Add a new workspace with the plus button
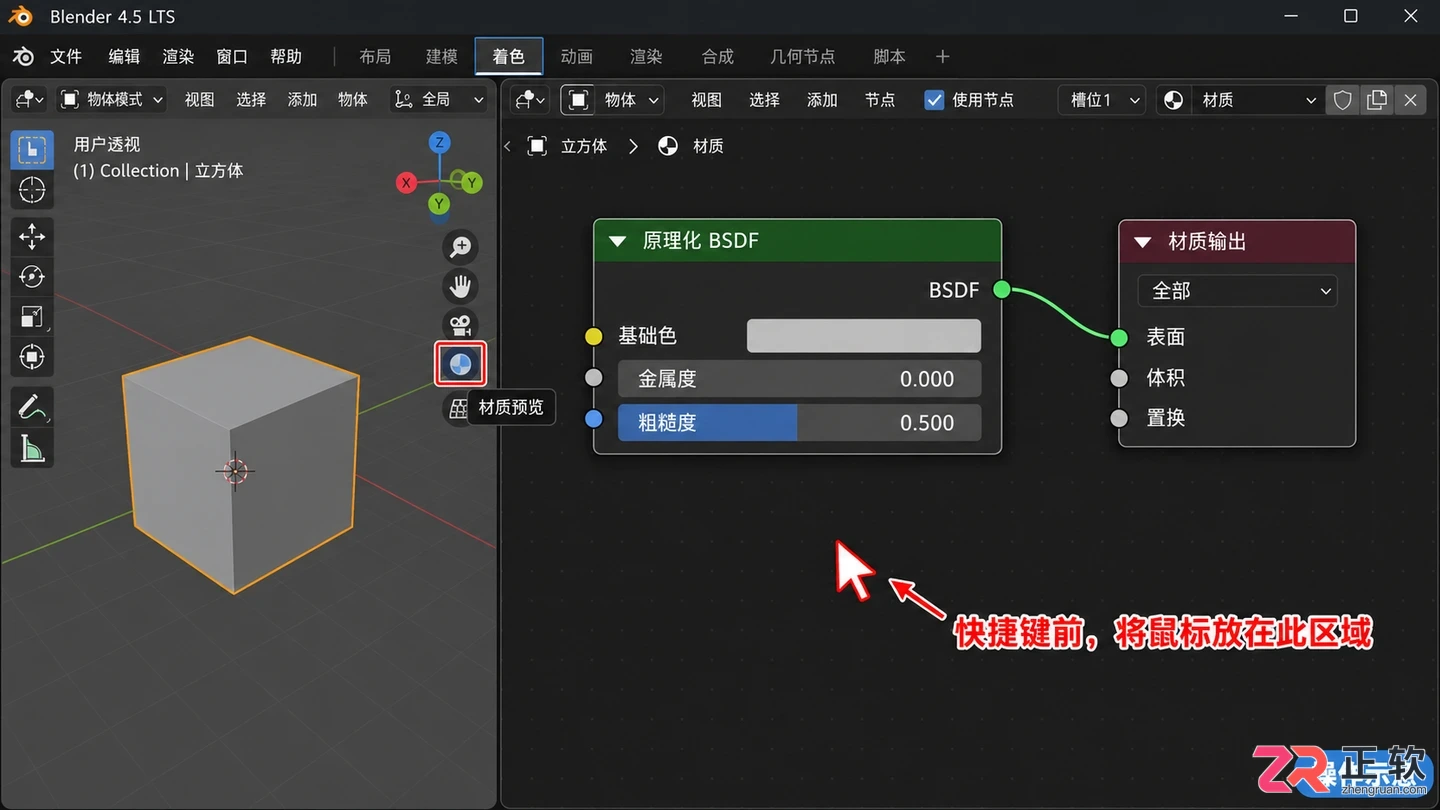 pyautogui.click(x=942, y=56)
